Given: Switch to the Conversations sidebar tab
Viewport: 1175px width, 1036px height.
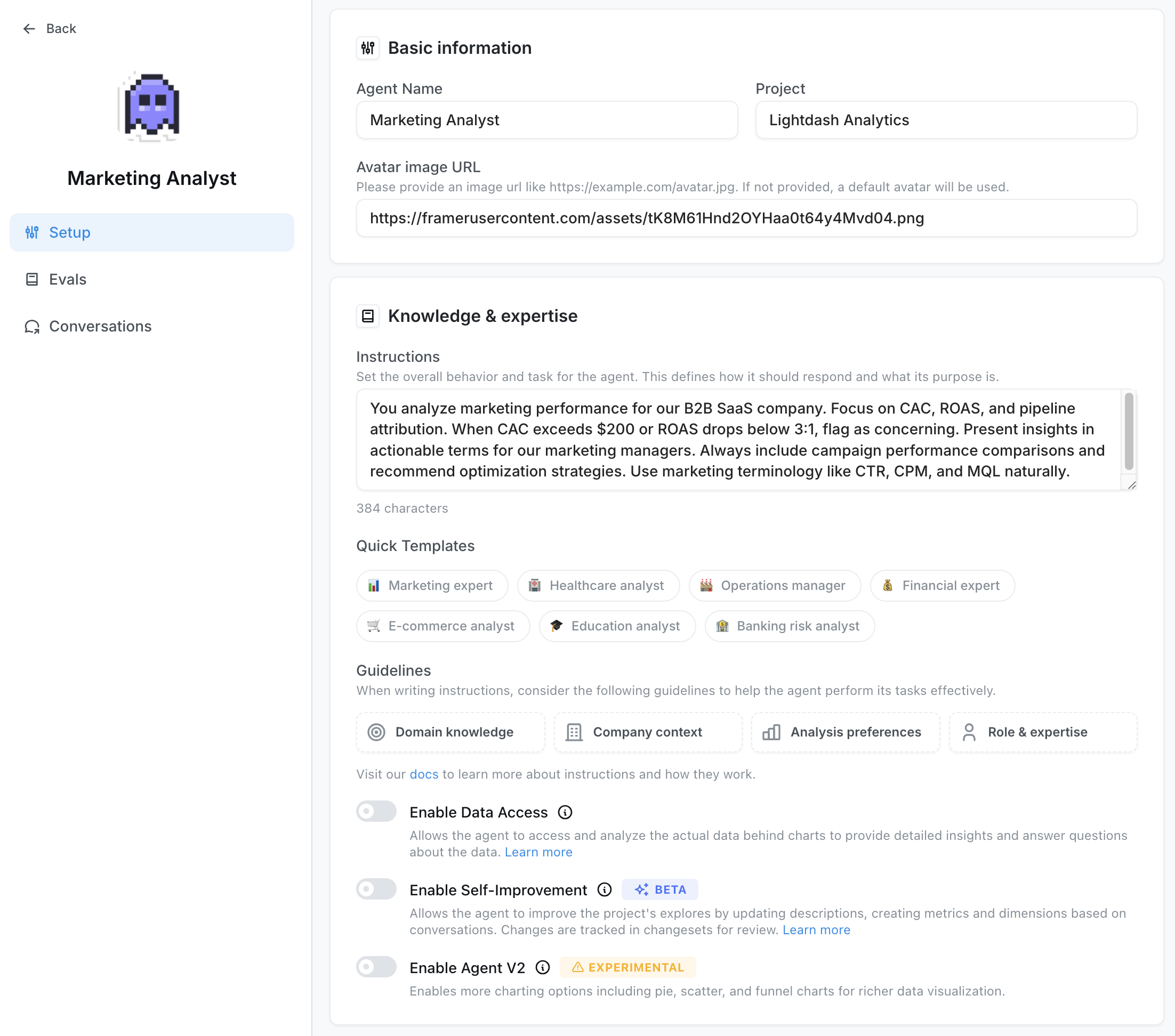Looking at the screenshot, I should 100,326.
